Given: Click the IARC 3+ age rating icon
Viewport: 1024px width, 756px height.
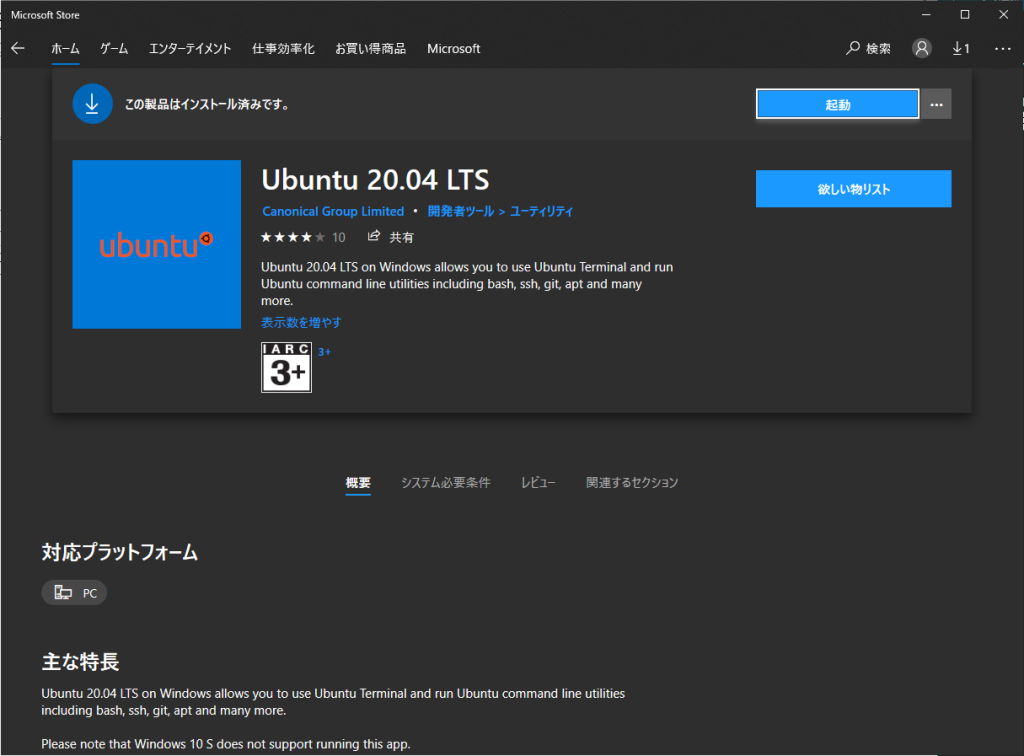Looking at the screenshot, I should (x=286, y=367).
